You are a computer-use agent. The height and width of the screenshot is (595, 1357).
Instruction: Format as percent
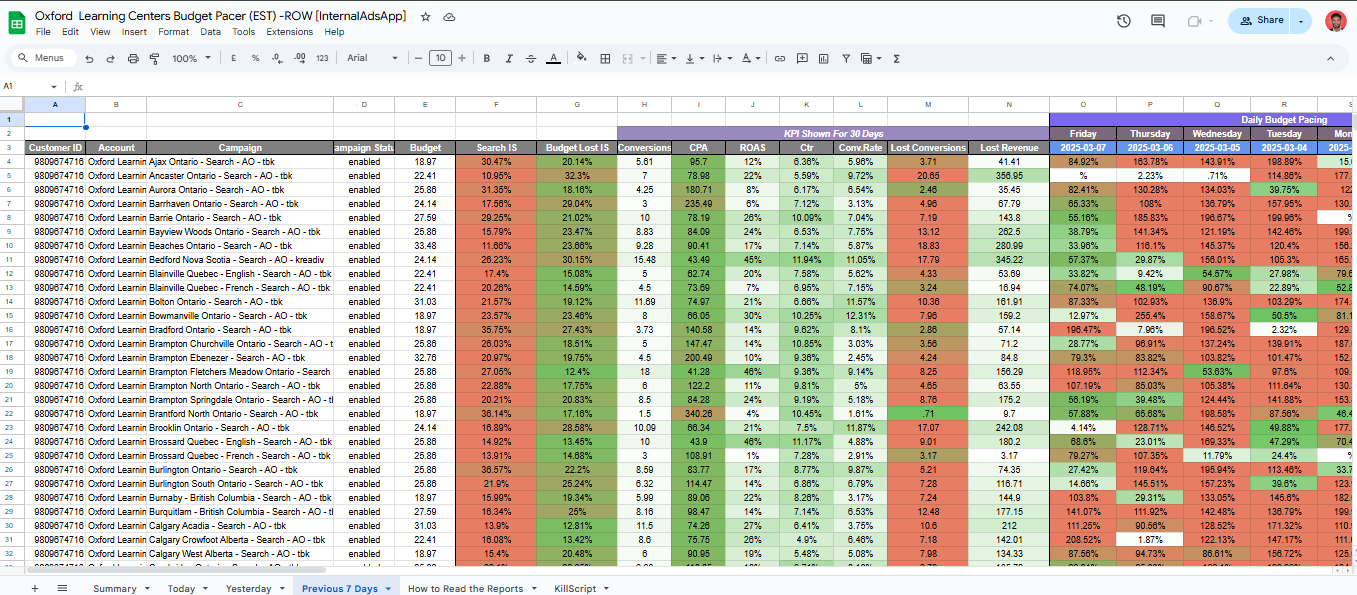click(x=255, y=59)
